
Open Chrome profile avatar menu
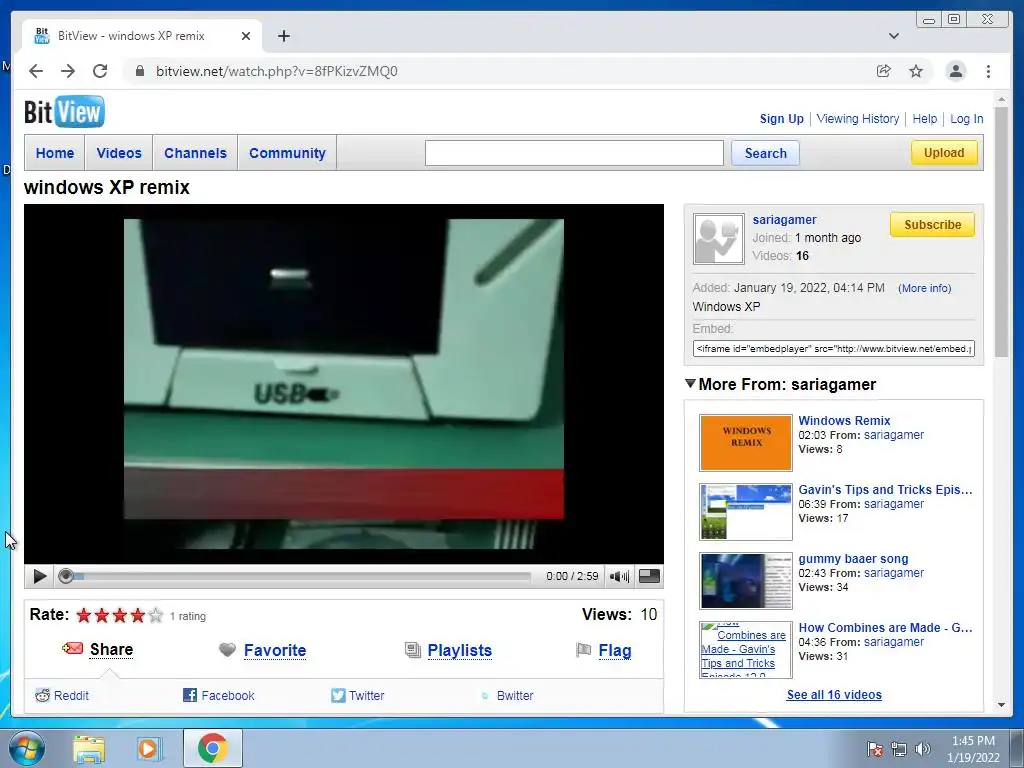[956, 71]
